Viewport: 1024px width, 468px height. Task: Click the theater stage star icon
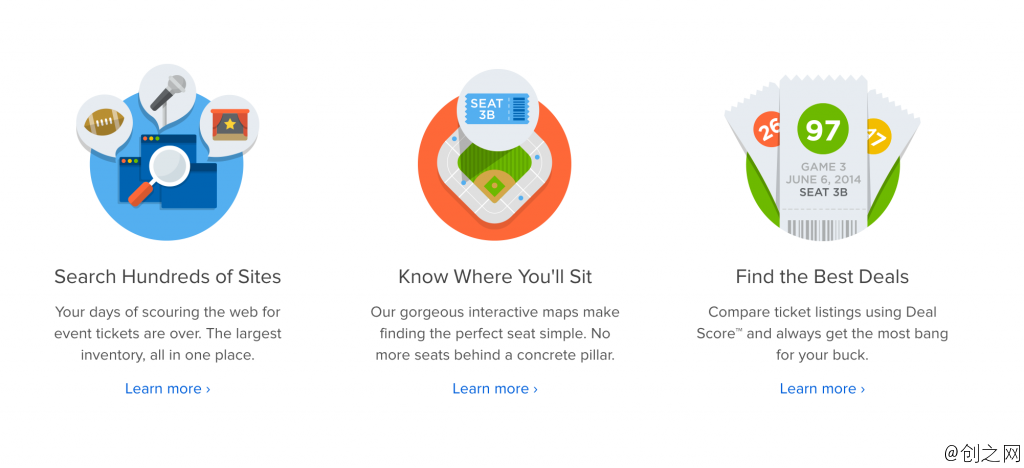click(230, 124)
